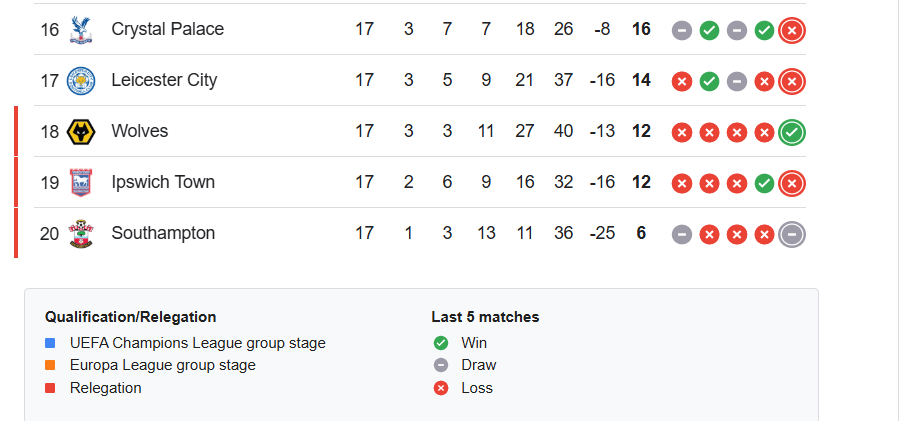Viewport: 899px width, 421px height.
Task: Open the Ipswich Town team page
Action: pyautogui.click(x=163, y=183)
